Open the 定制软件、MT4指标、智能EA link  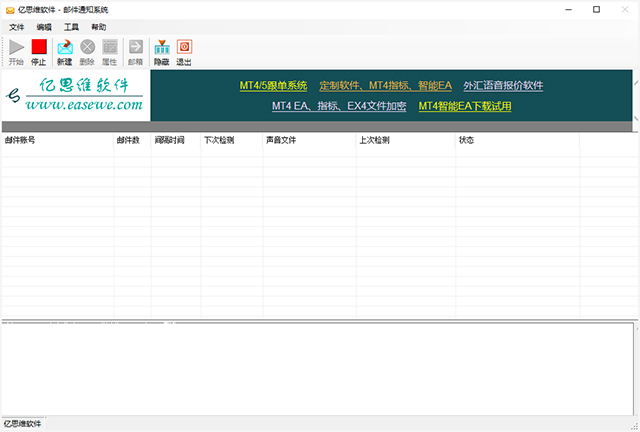(385, 86)
